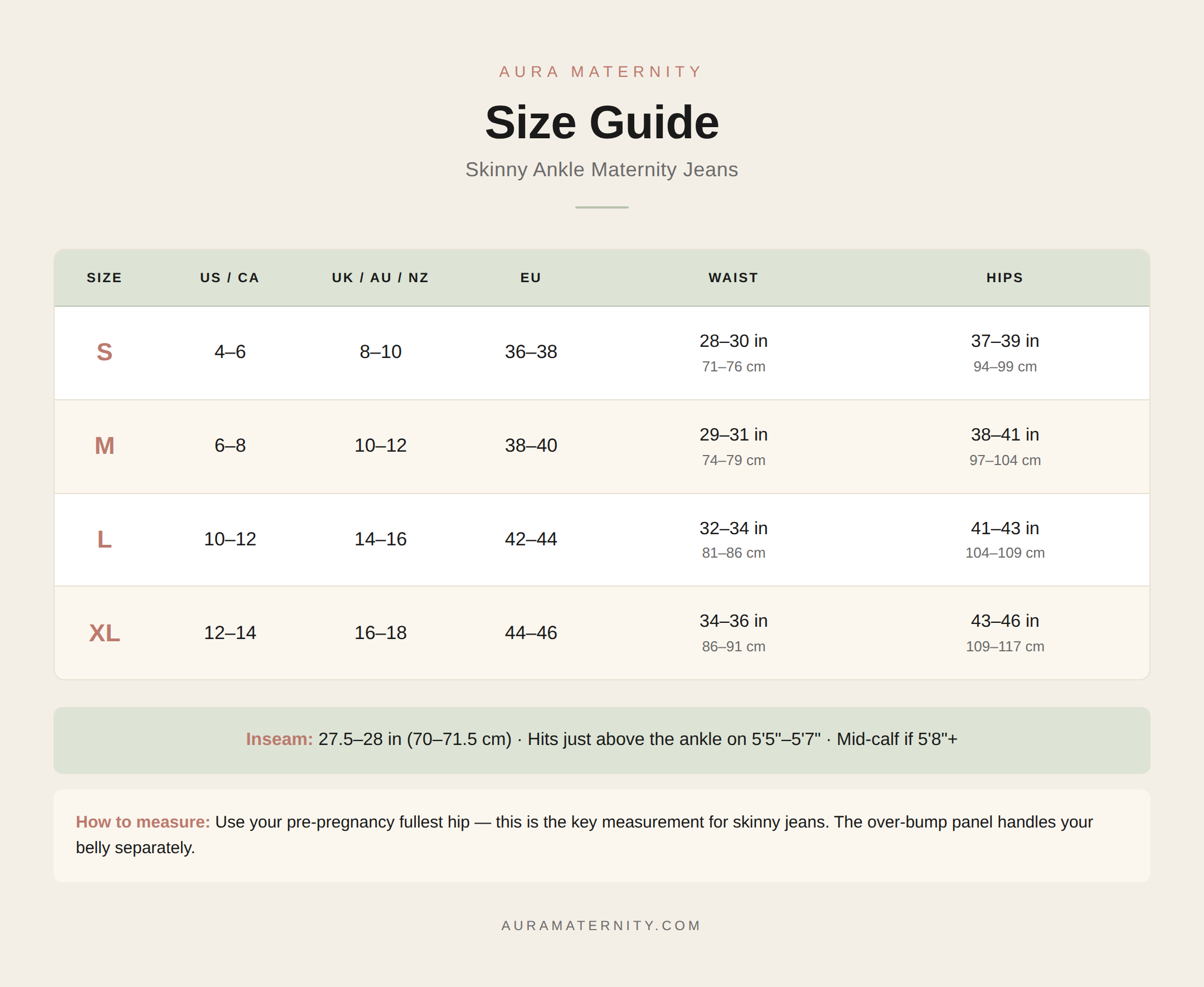Click the How to measure label

[x=143, y=822]
